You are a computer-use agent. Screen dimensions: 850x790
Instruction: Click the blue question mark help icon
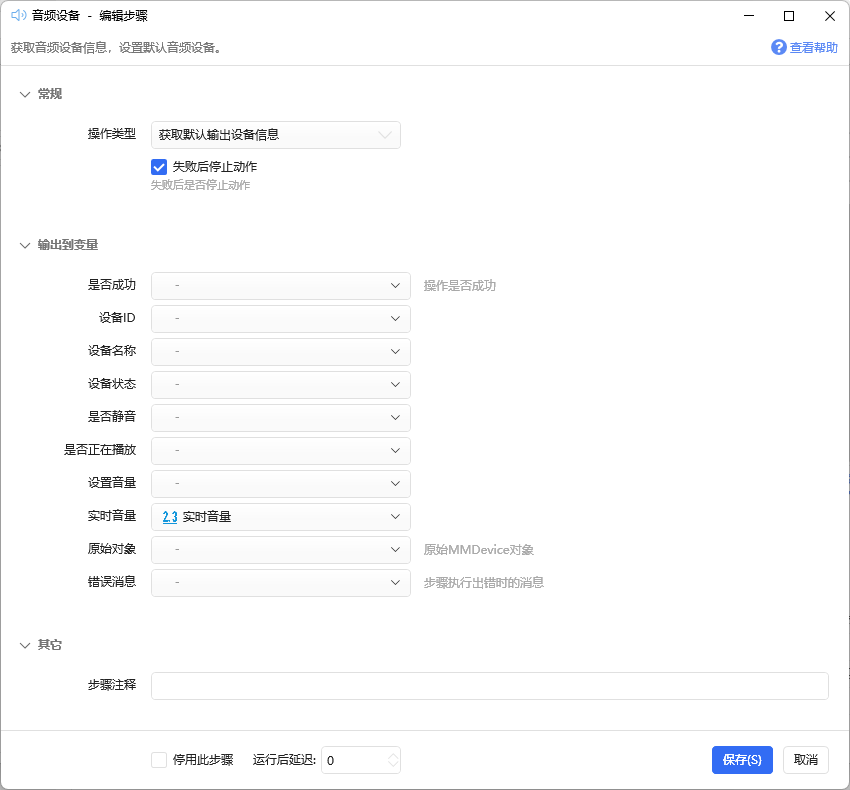778,48
